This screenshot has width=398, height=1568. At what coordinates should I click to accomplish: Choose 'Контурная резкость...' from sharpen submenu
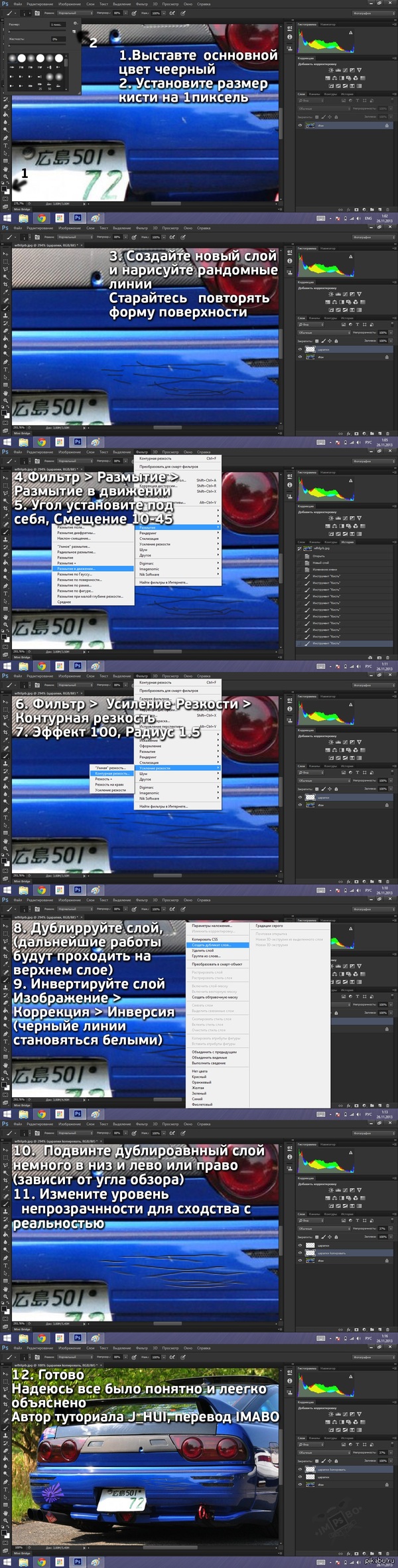(111, 773)
